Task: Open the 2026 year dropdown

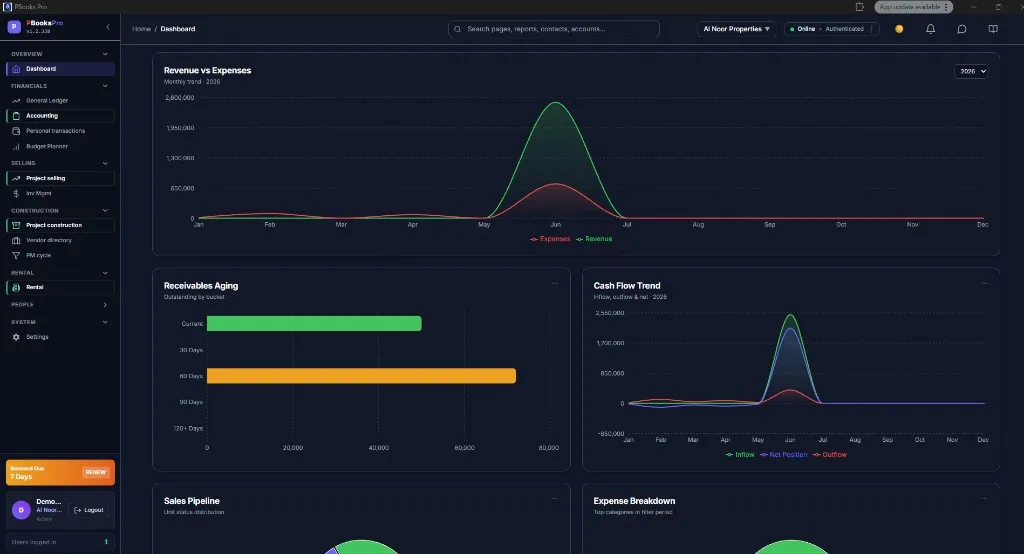Action: (971, 71)
